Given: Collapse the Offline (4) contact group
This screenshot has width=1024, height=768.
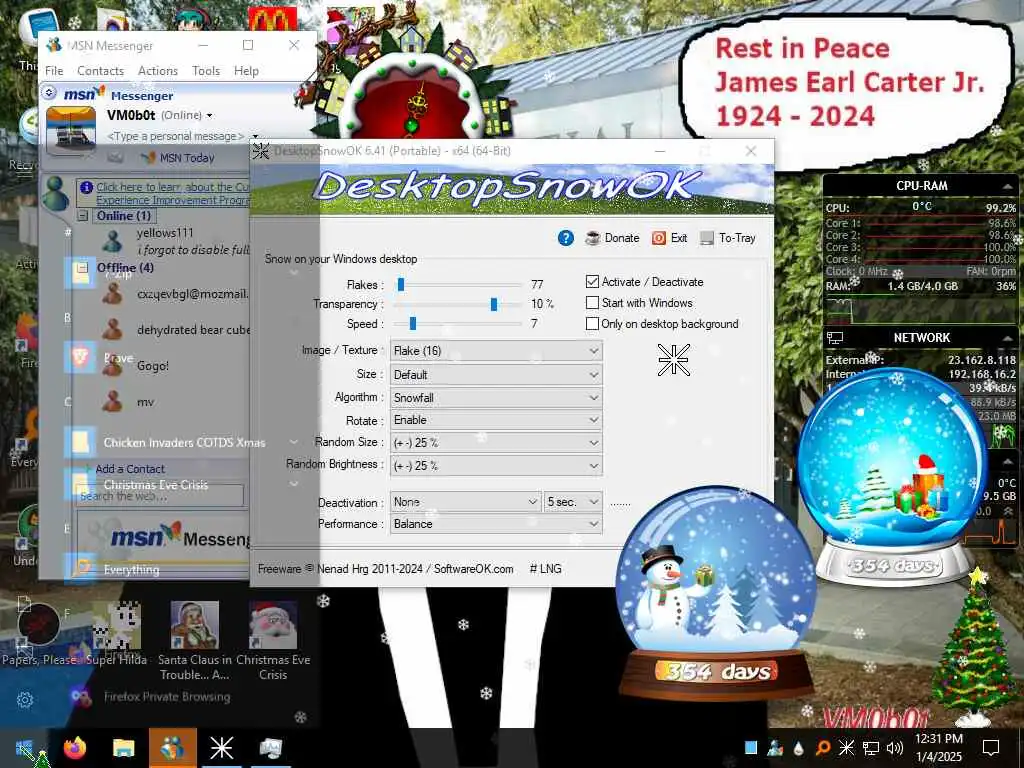Looking at the screenshot, I should (x=83, y=268).
